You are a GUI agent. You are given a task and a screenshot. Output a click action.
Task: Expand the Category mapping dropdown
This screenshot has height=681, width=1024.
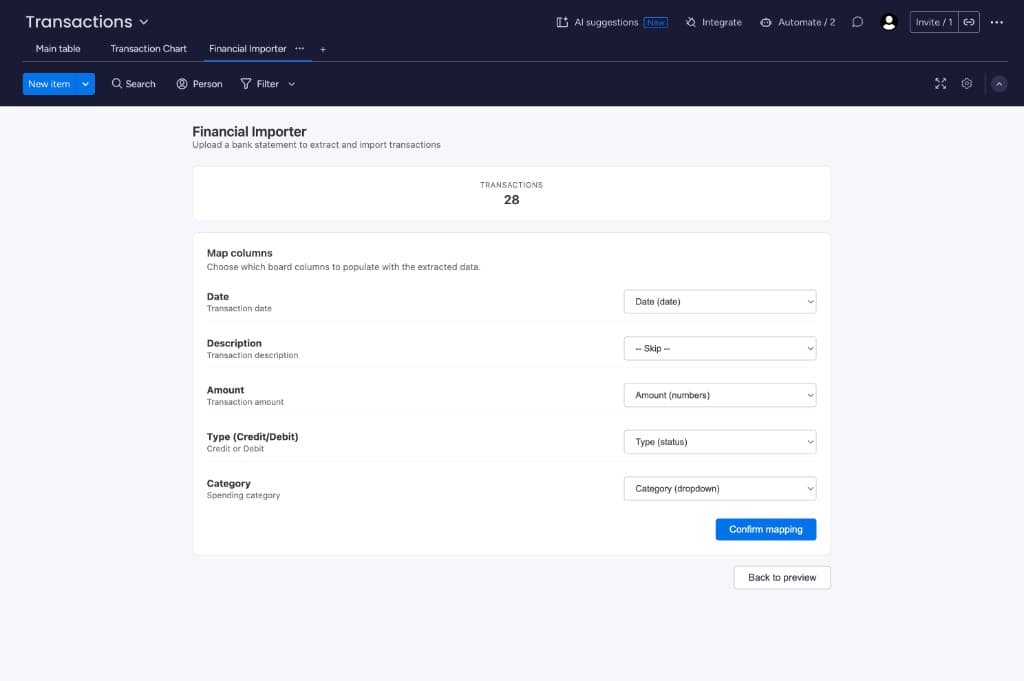coord(719,489)
